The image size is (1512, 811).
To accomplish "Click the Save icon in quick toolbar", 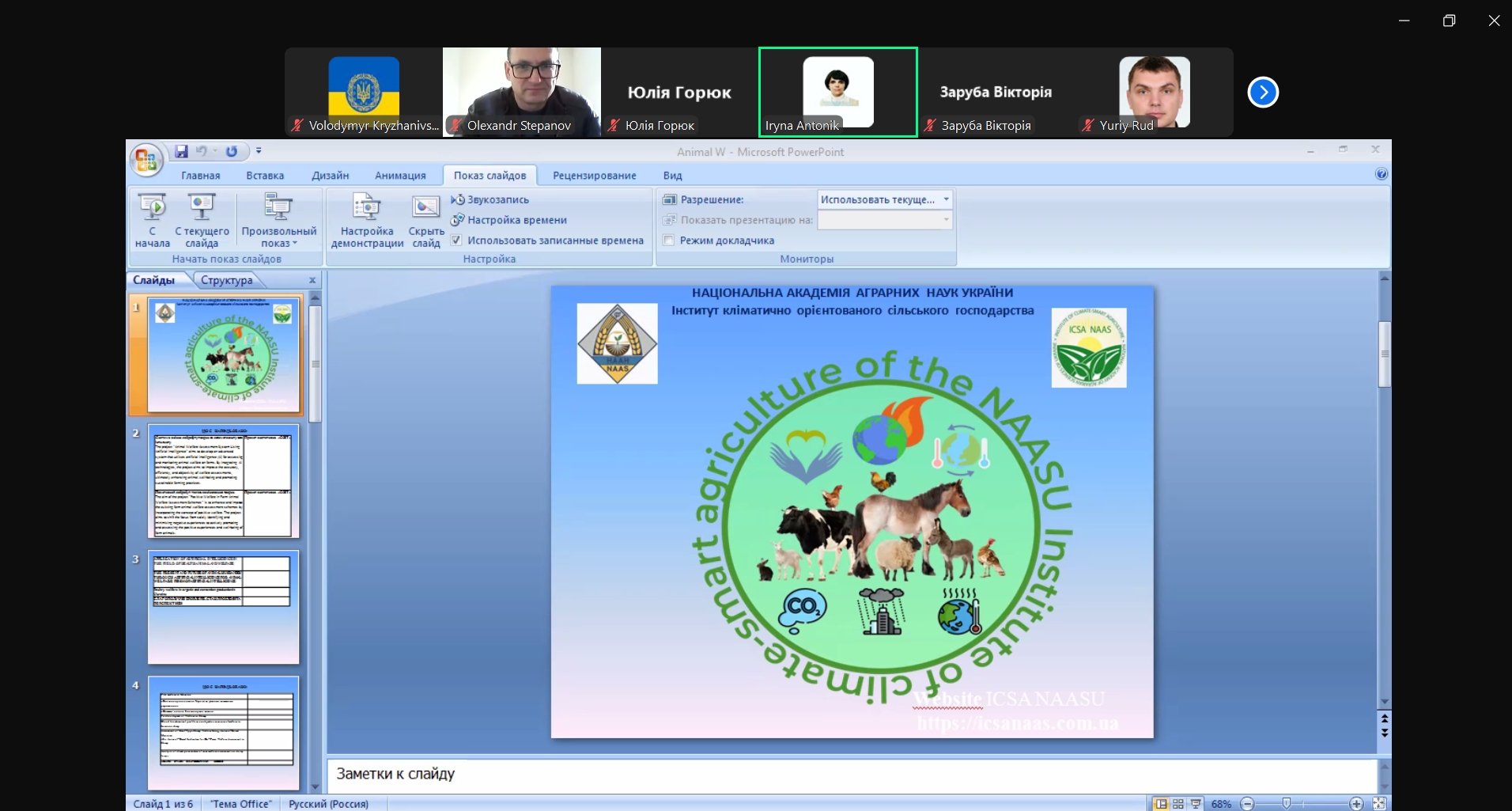I will (x=181, y=151).
